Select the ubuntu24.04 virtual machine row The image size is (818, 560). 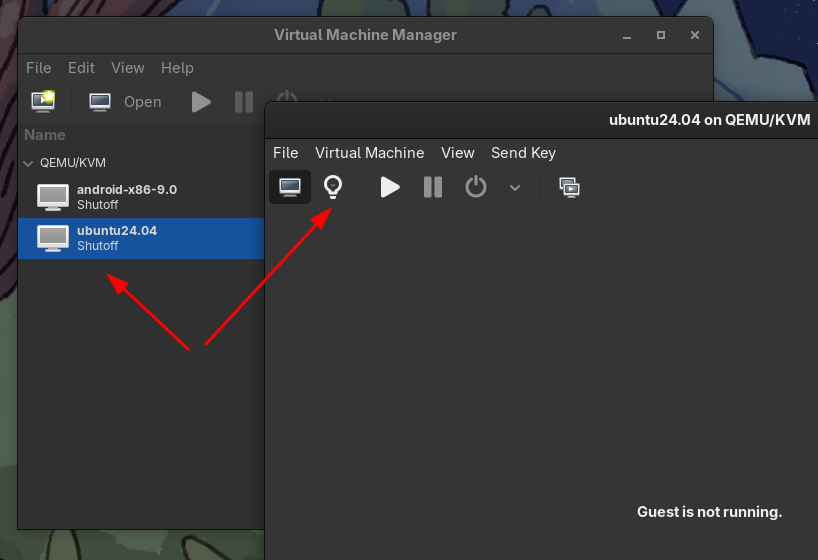coord(140,238)
